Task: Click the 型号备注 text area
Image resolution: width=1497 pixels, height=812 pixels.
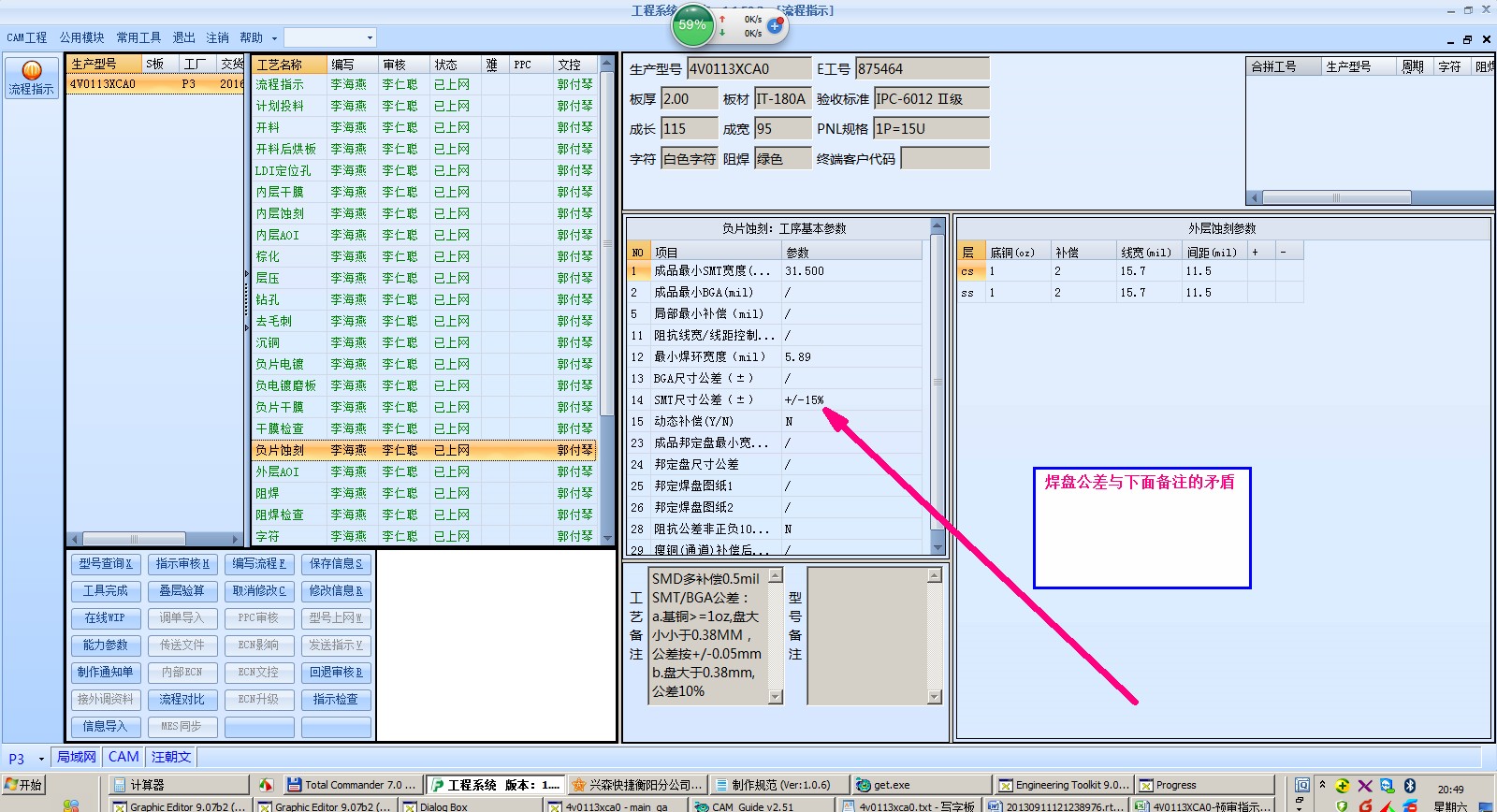Action: 867,636
